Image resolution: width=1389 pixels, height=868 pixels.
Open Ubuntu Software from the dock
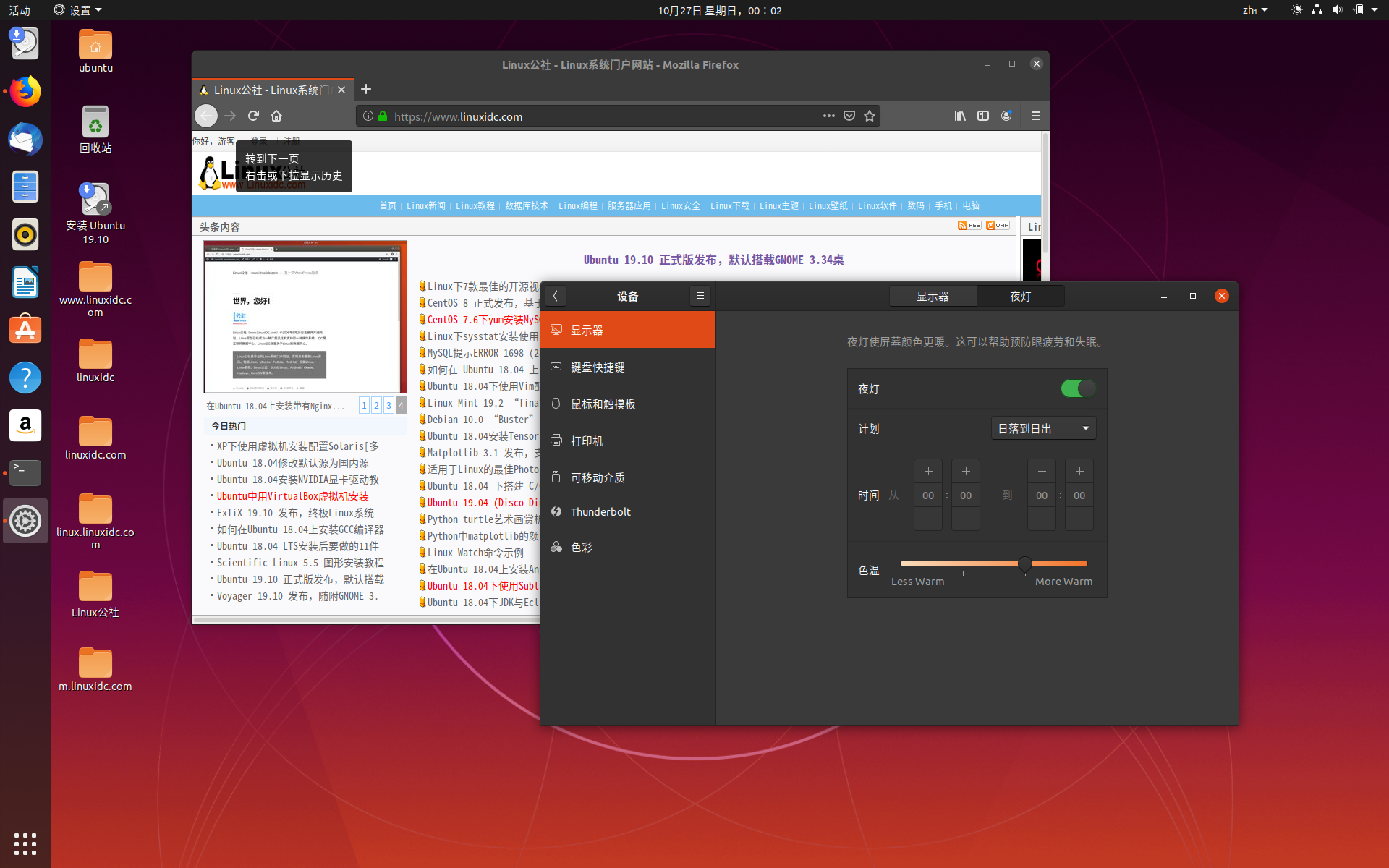pos(25,330)
